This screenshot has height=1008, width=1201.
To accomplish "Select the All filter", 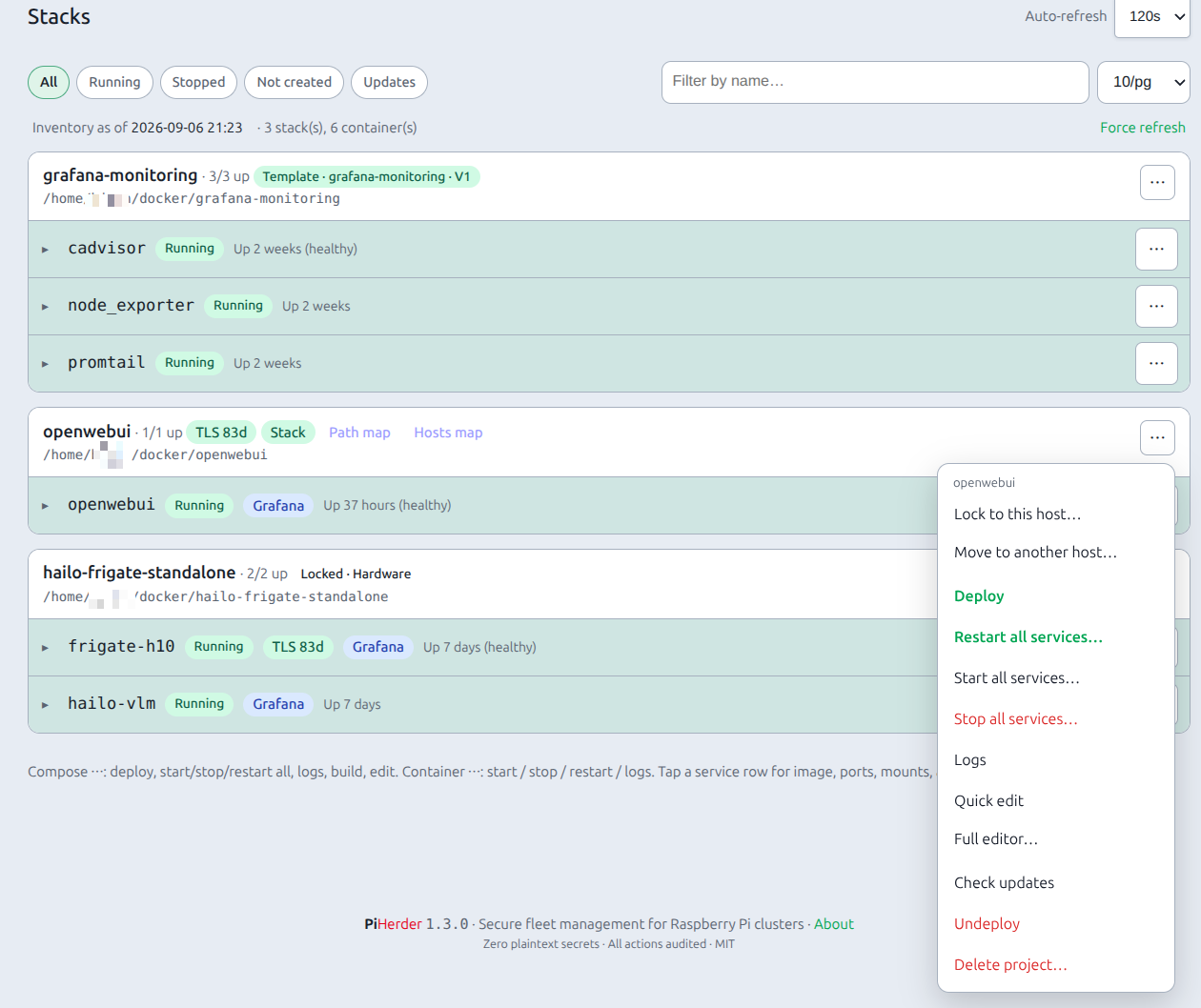I will [x=49, y=82].
